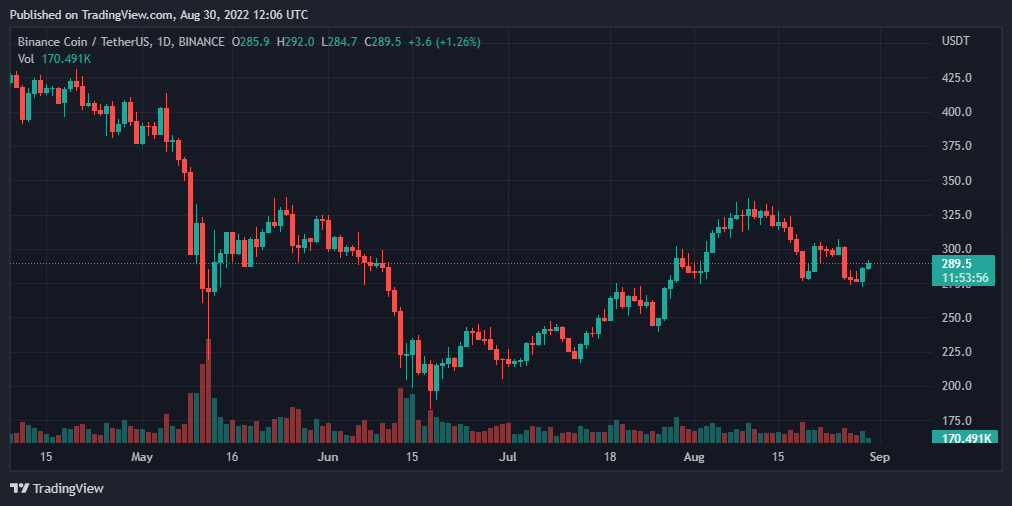
Task: Click the Sep label on the time axis
Action: [879, 457]
